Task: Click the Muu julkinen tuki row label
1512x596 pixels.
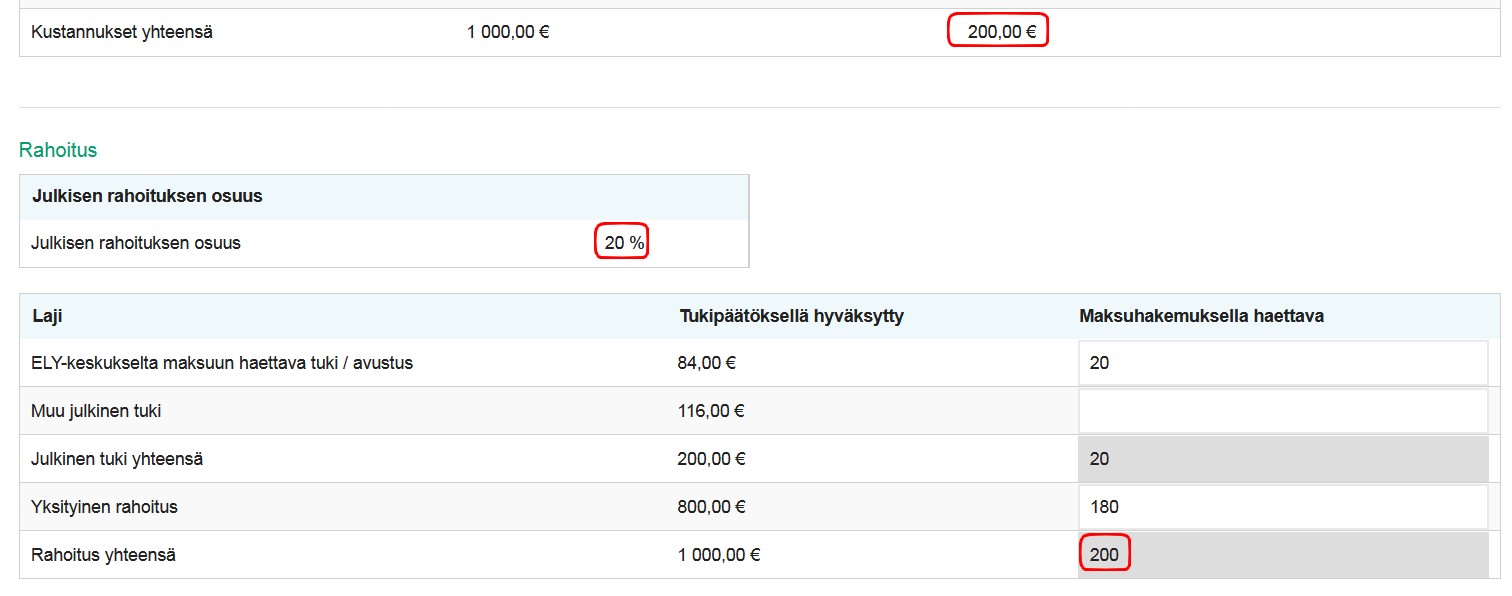Action: 96,411
